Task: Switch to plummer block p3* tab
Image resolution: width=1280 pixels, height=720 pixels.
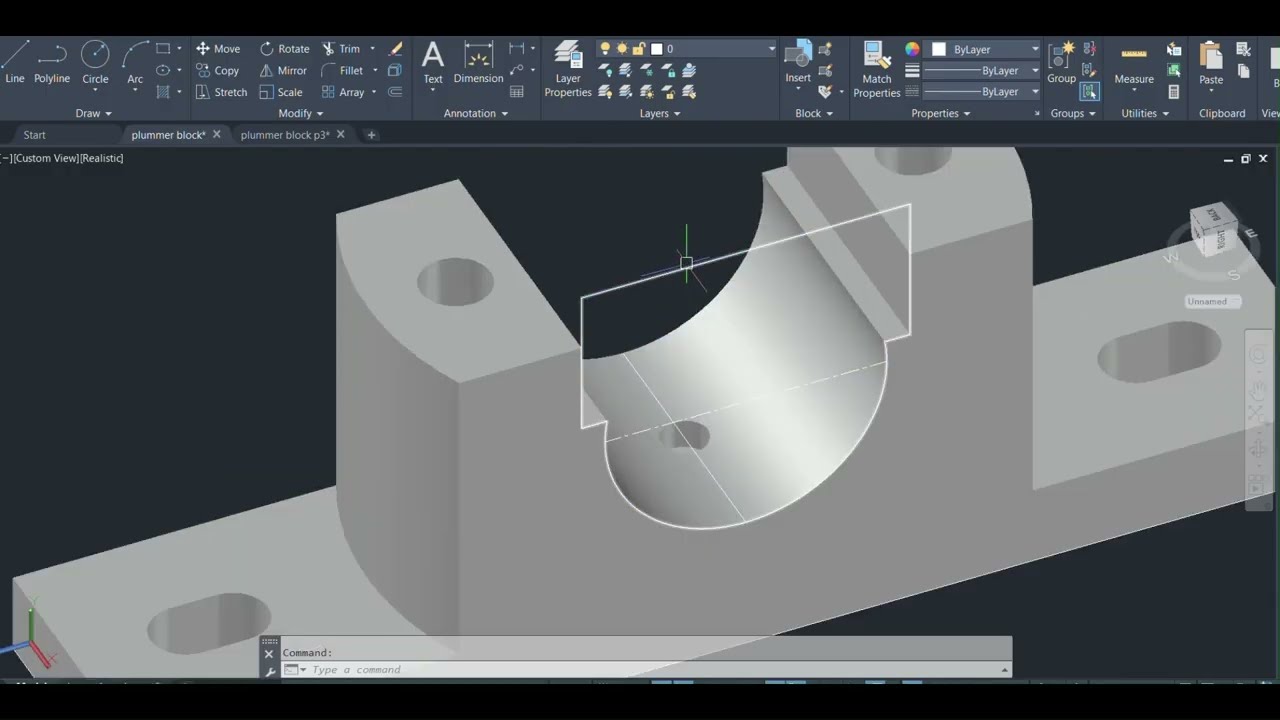Action: pyautogui.click(x=285, y=134)
